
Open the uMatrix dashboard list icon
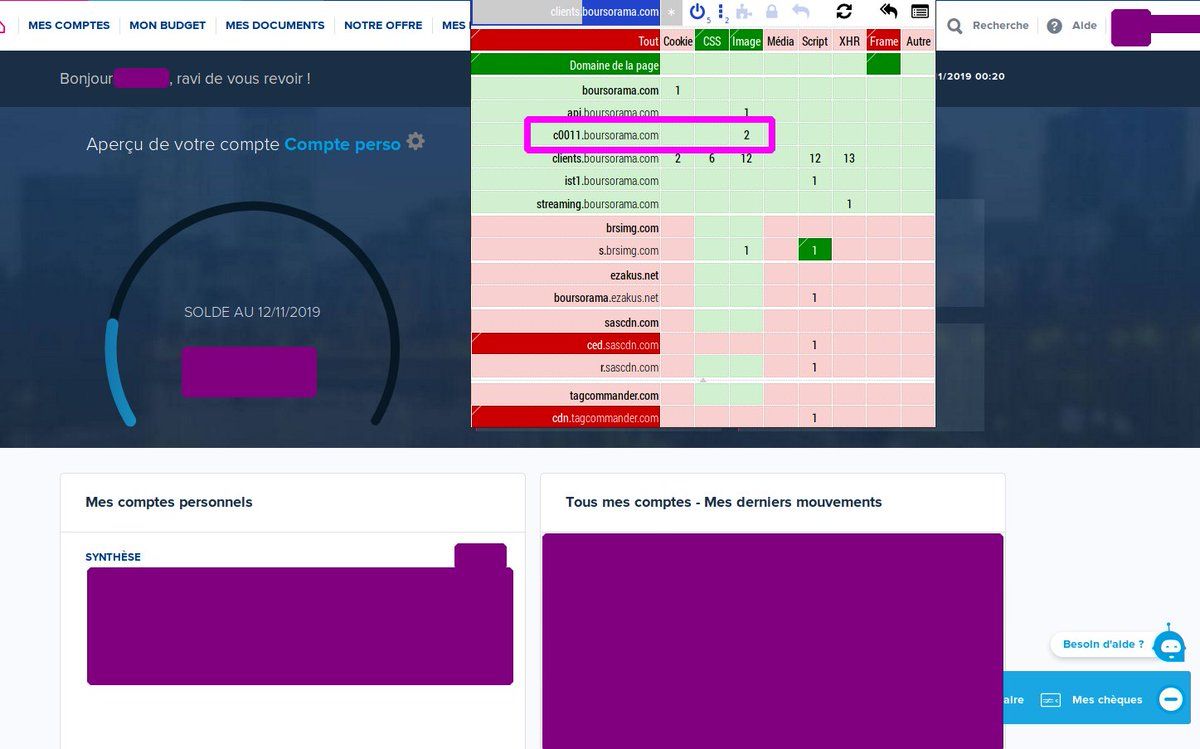point(920,12)
